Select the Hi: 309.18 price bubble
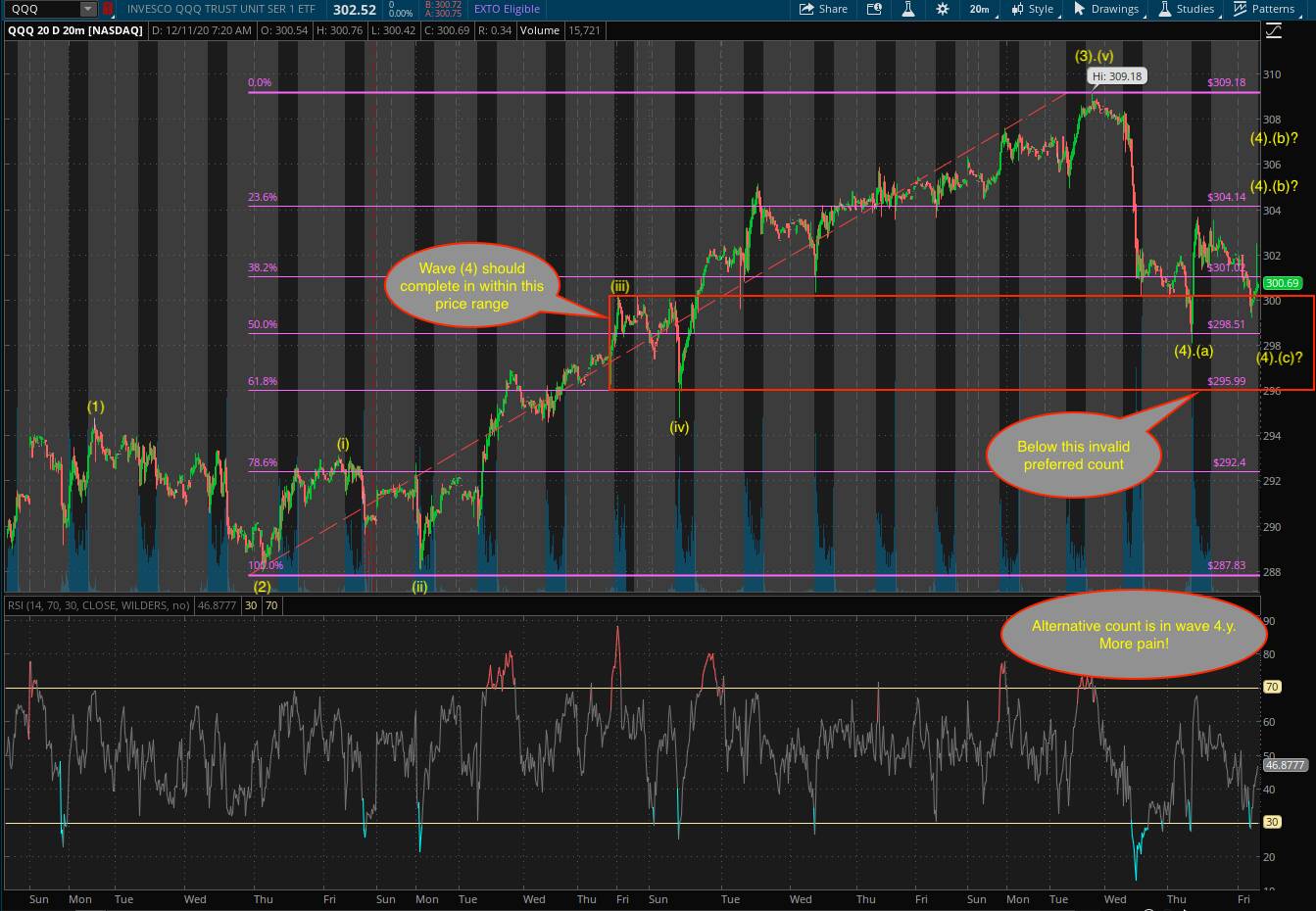Screen dimensions: 1316x911 [1116, 76]
